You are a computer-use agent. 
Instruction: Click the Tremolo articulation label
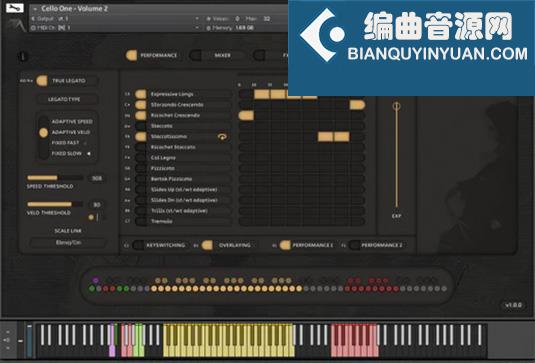pos(161,221)
